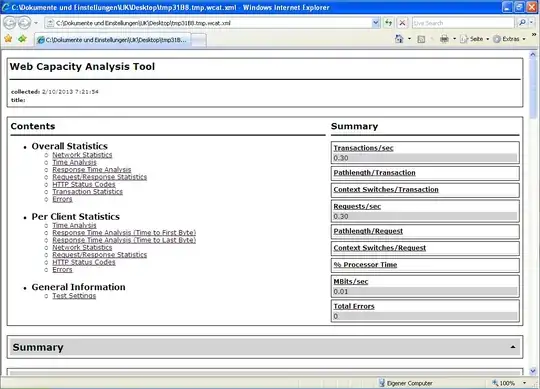
Task: Click the MBits/sec summary link
Action: (351, 282)
